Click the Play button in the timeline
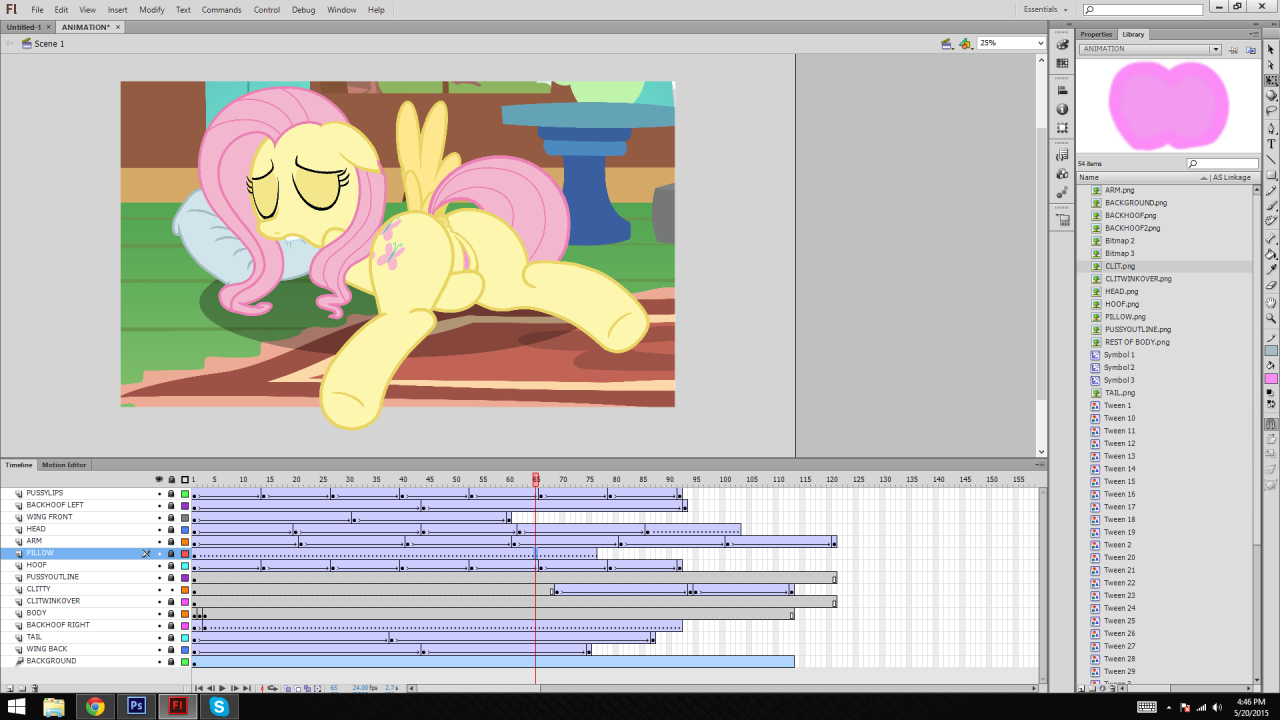 222,688
